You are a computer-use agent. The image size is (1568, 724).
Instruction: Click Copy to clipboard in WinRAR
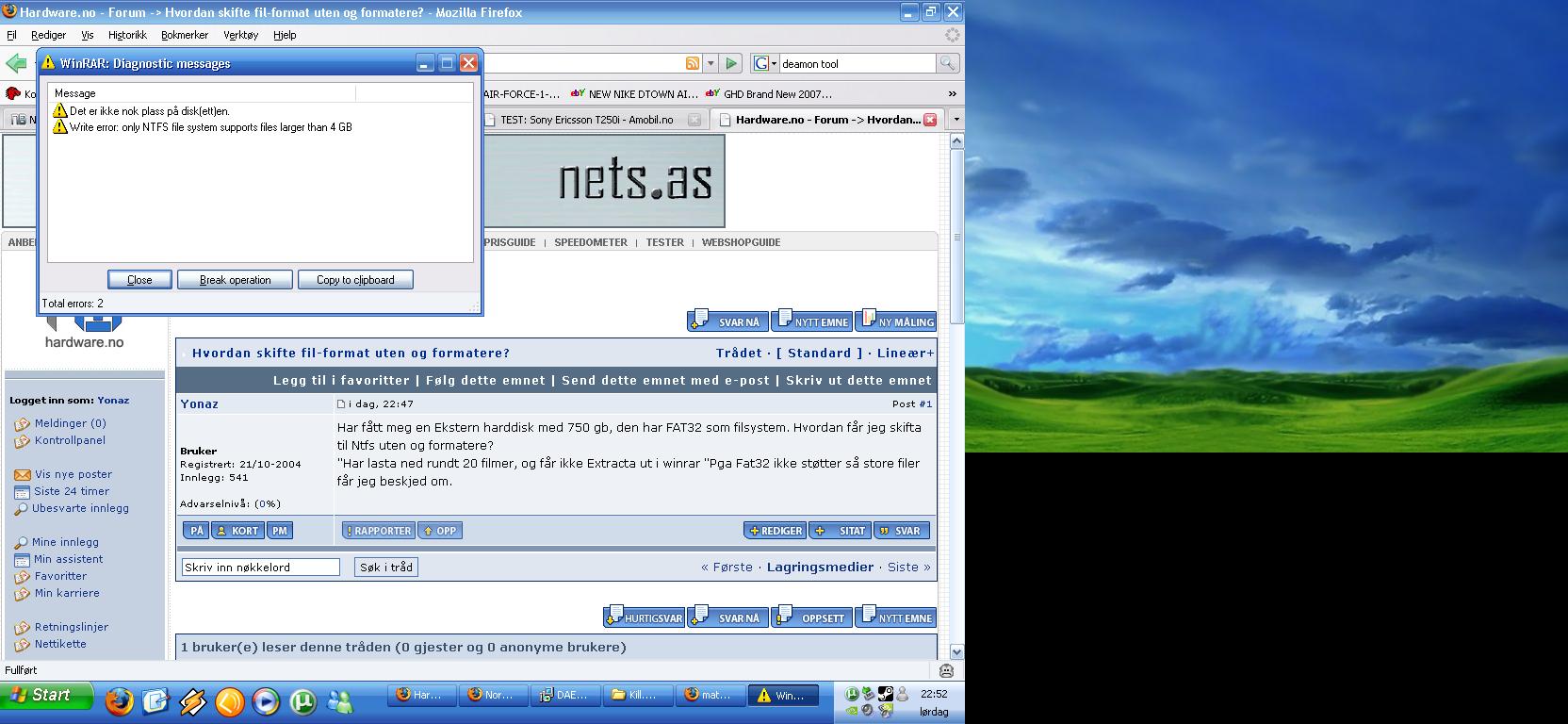click(x=355, y=280)
